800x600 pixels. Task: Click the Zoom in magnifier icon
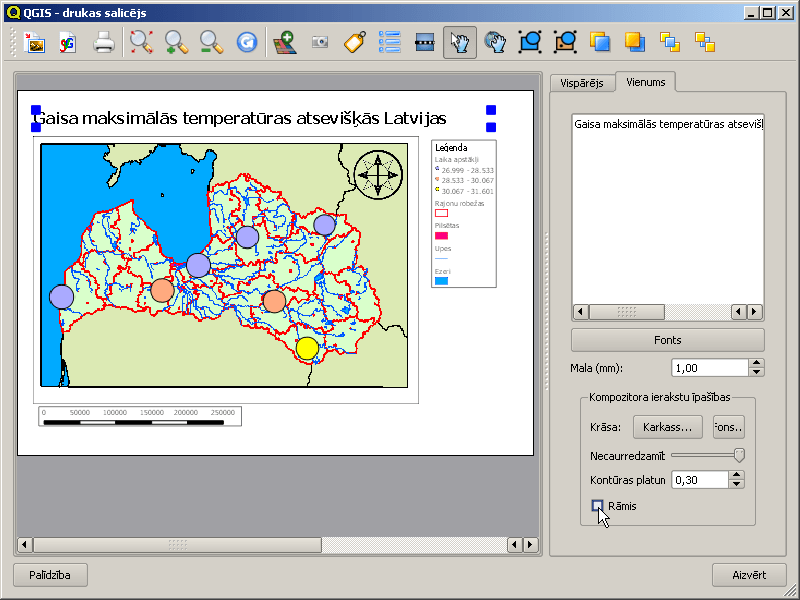[176, 42]
